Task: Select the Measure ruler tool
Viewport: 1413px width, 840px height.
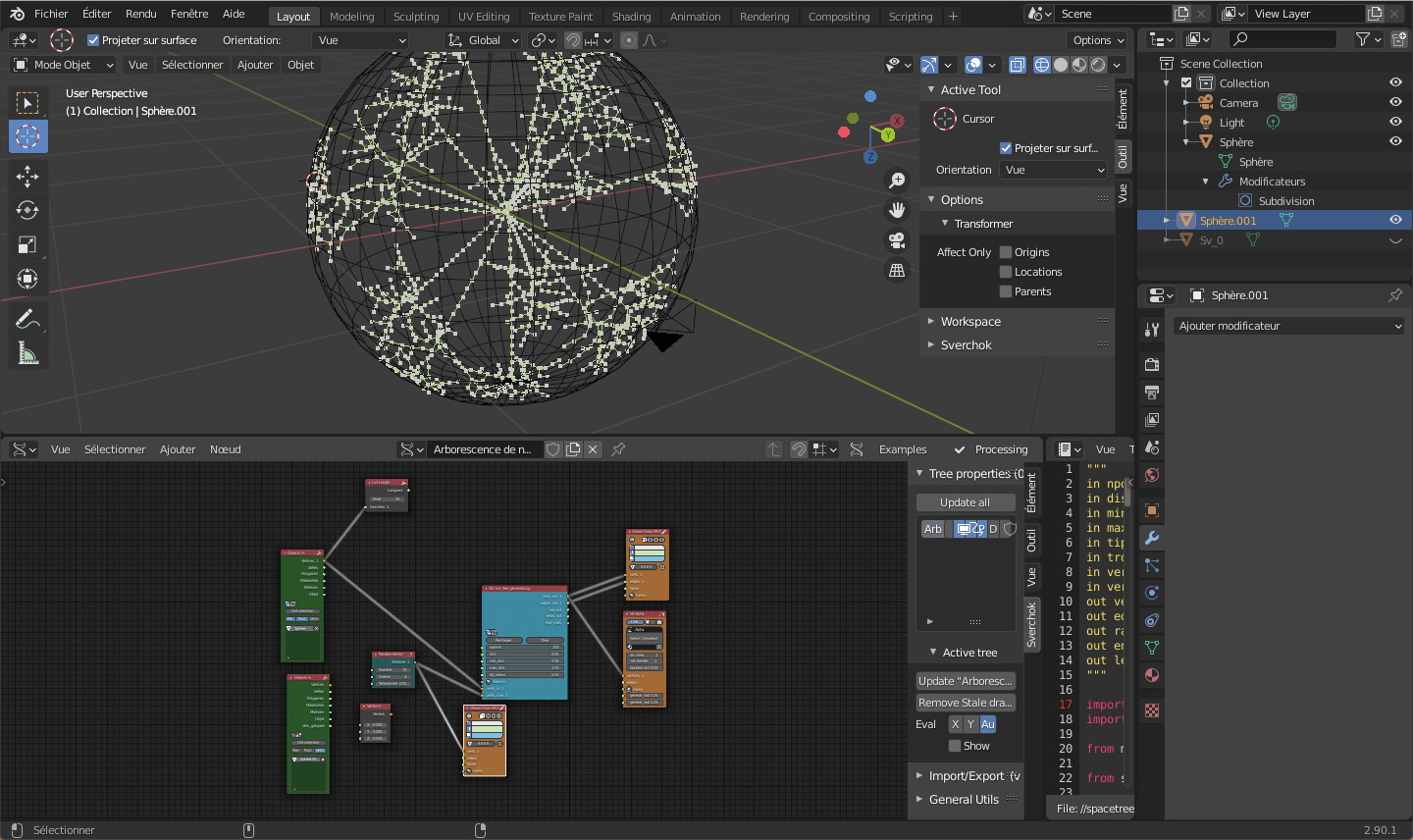Action: click(x=27, y=353)
